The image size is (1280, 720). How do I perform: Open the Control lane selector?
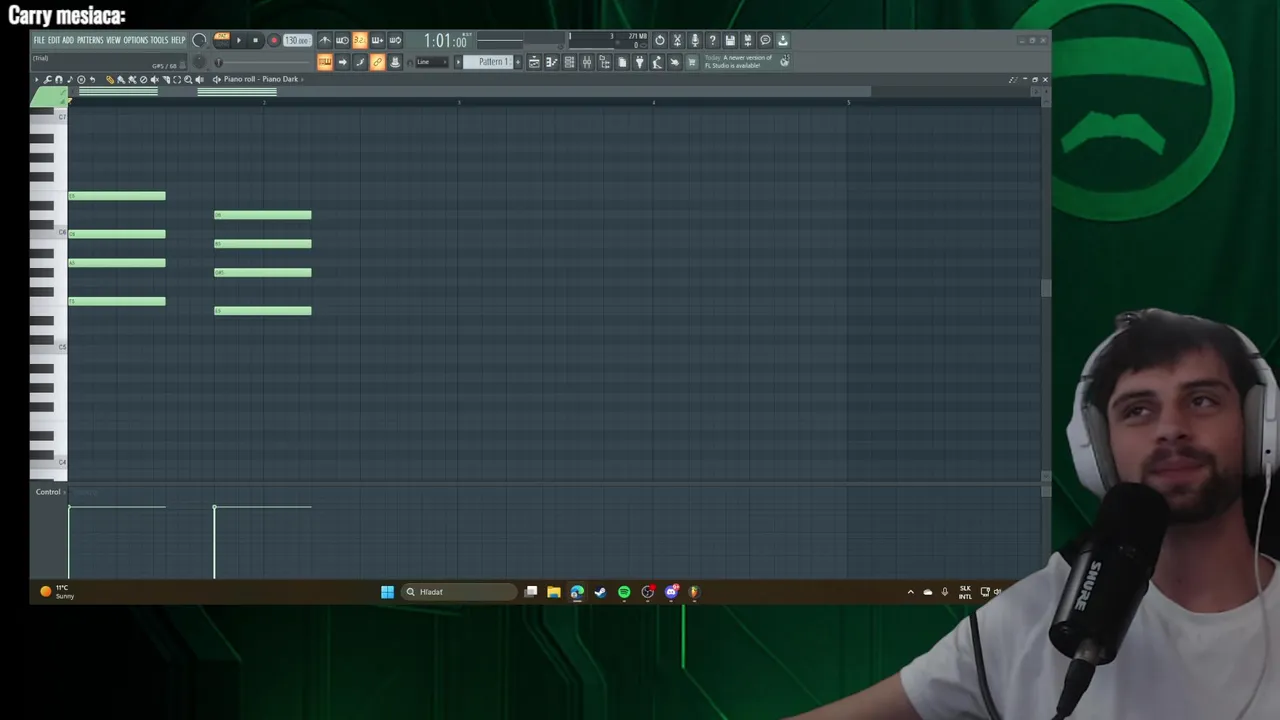pos(48,492)
